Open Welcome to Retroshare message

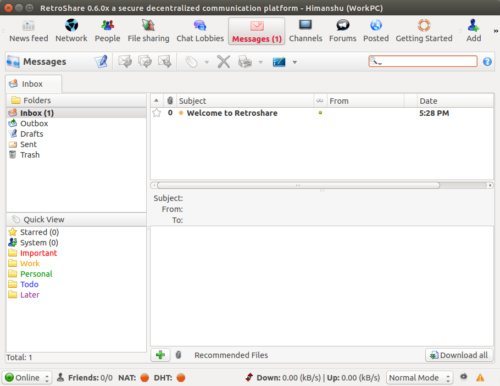pyautogui.click(x=232, y=113)
